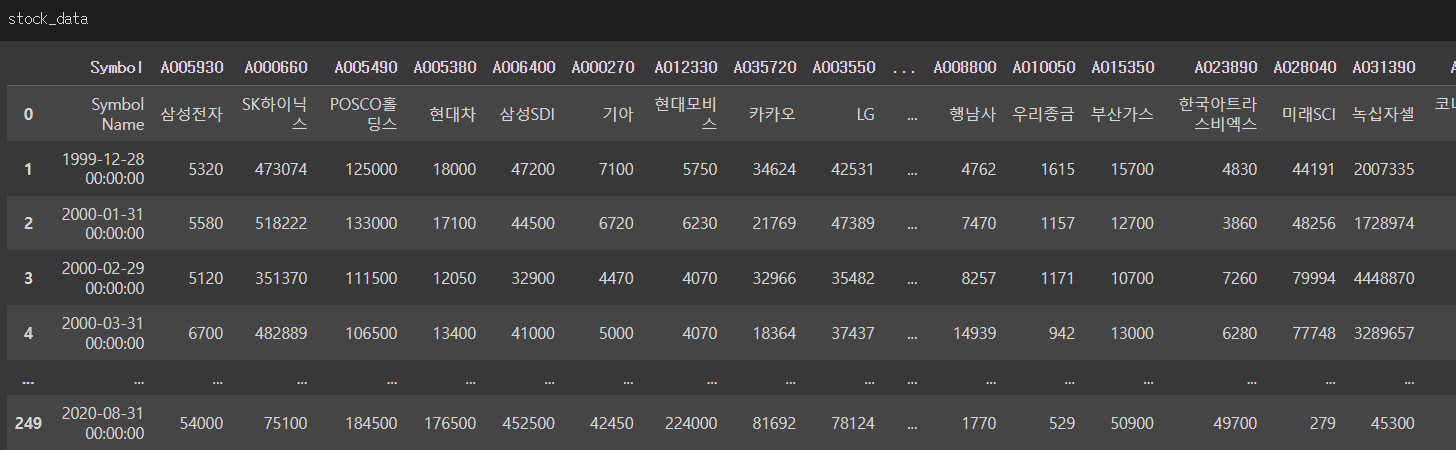
Task: Click the A000270 column header
Action: (603, 67)
